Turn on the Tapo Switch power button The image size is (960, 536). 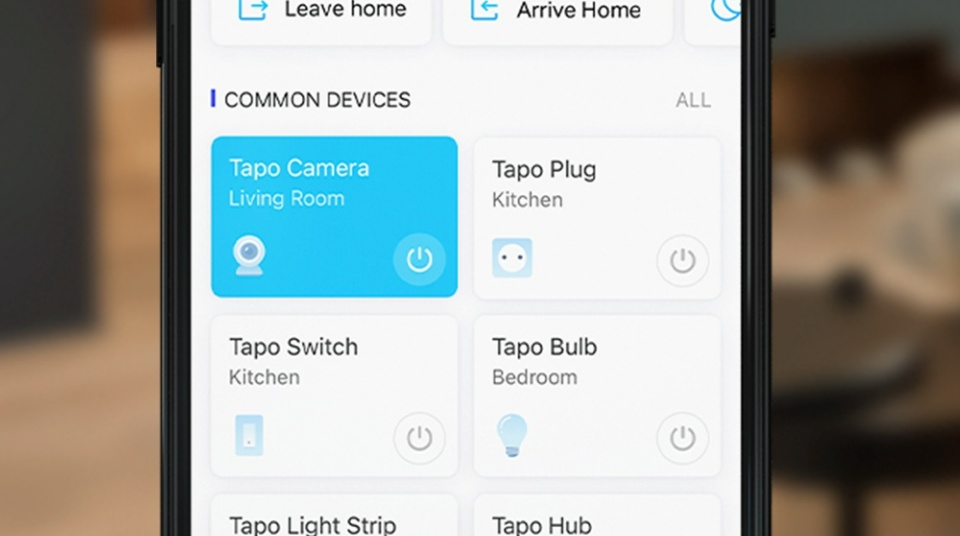click(x=419, y=438)
